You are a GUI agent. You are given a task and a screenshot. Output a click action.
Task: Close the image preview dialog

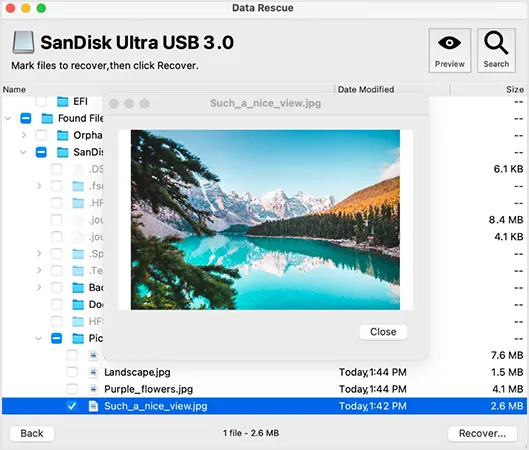coord(383,332)
